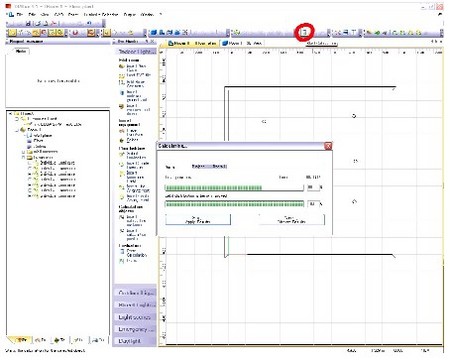Click the Stop and Apply Results button

coord(198,219)
